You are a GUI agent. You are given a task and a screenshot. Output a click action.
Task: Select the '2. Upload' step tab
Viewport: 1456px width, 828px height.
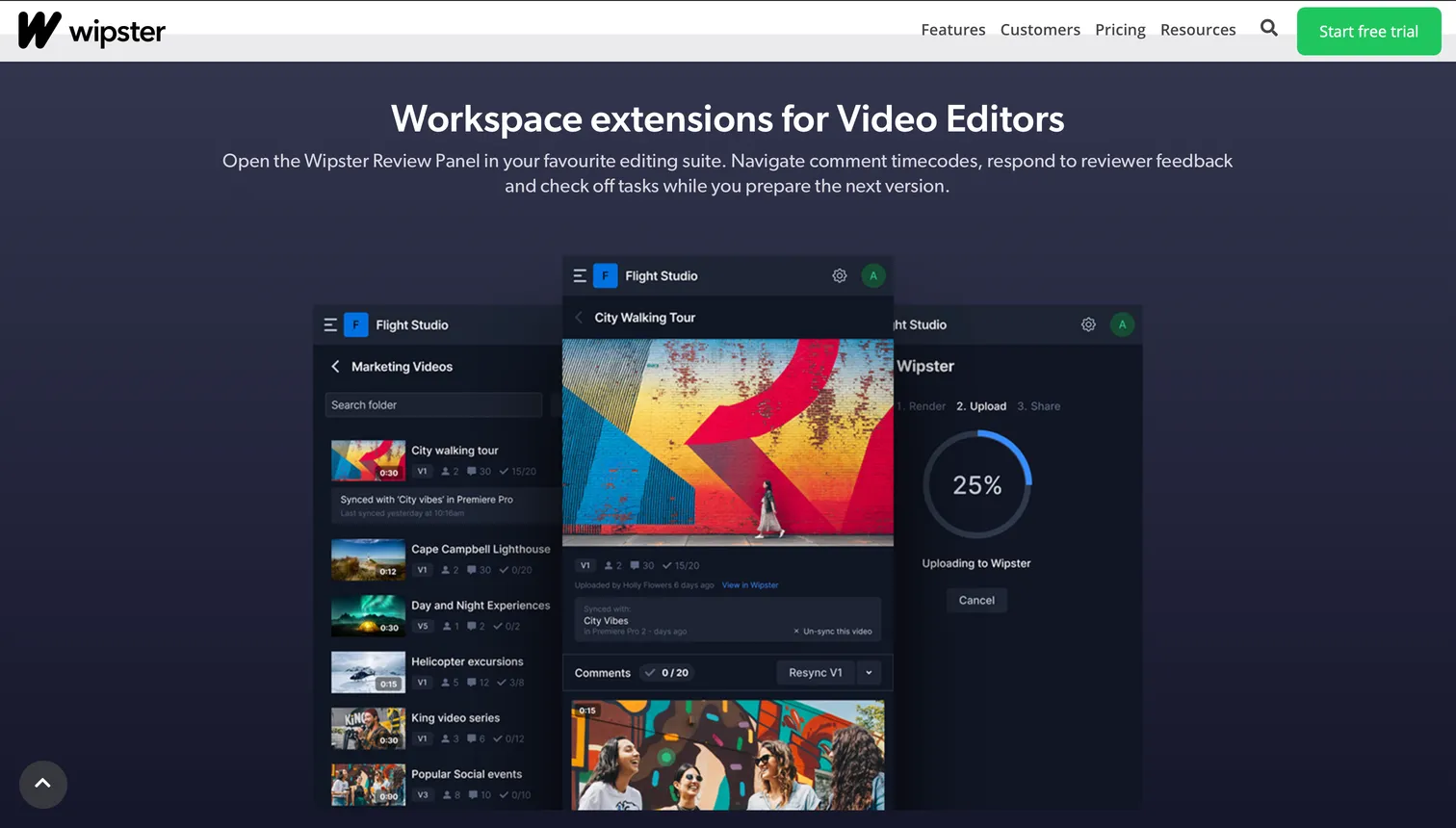982,405
